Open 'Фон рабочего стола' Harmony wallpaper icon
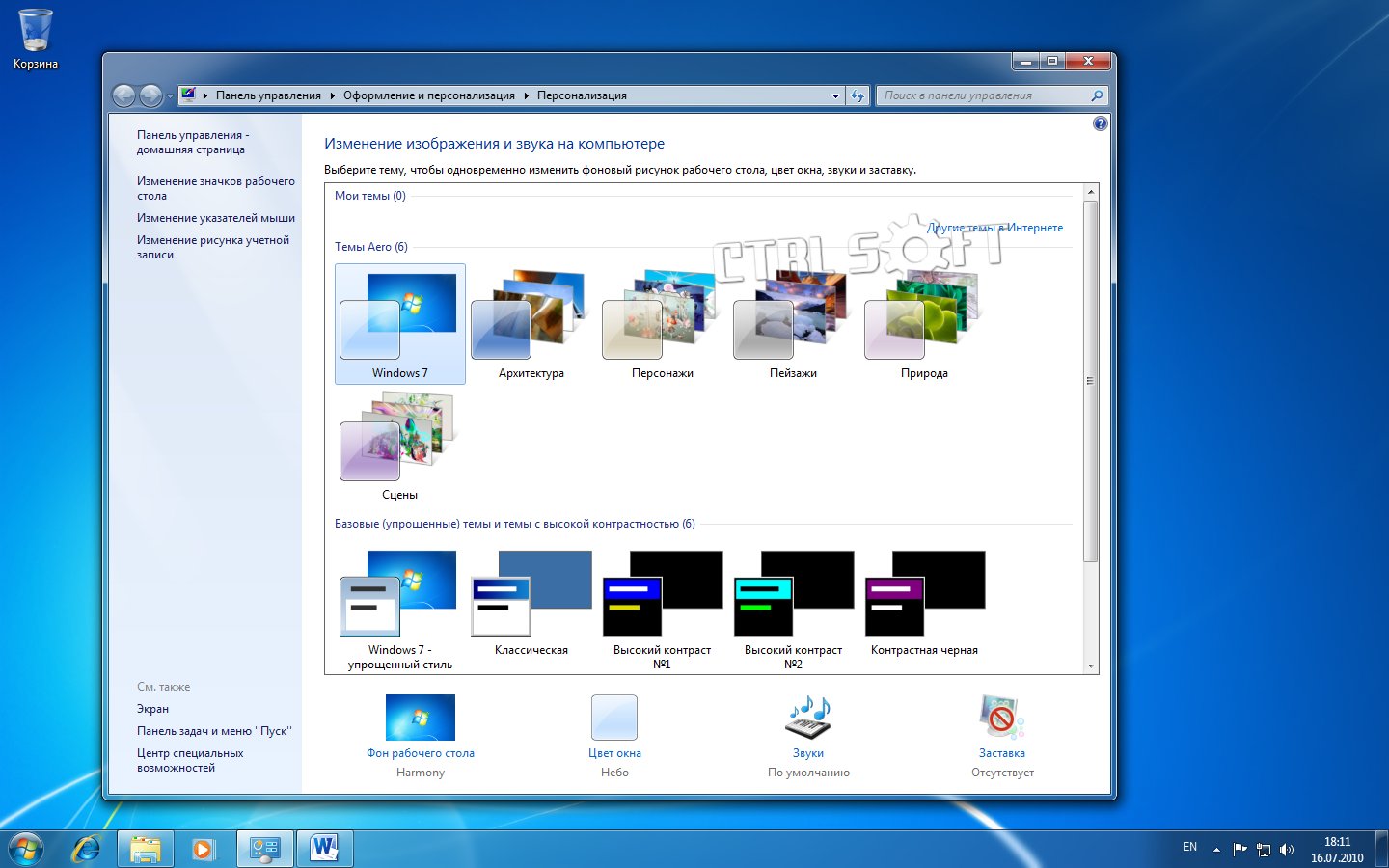The image size is (1389, 868). (x=421, y=718)
